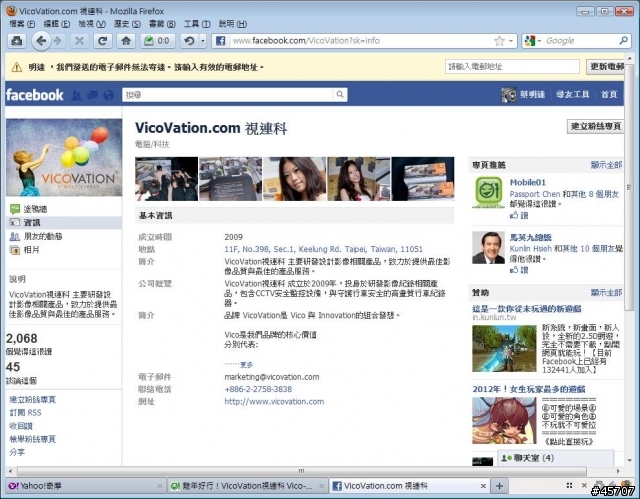
Task: Reload the current page
Action: point(102,41)
